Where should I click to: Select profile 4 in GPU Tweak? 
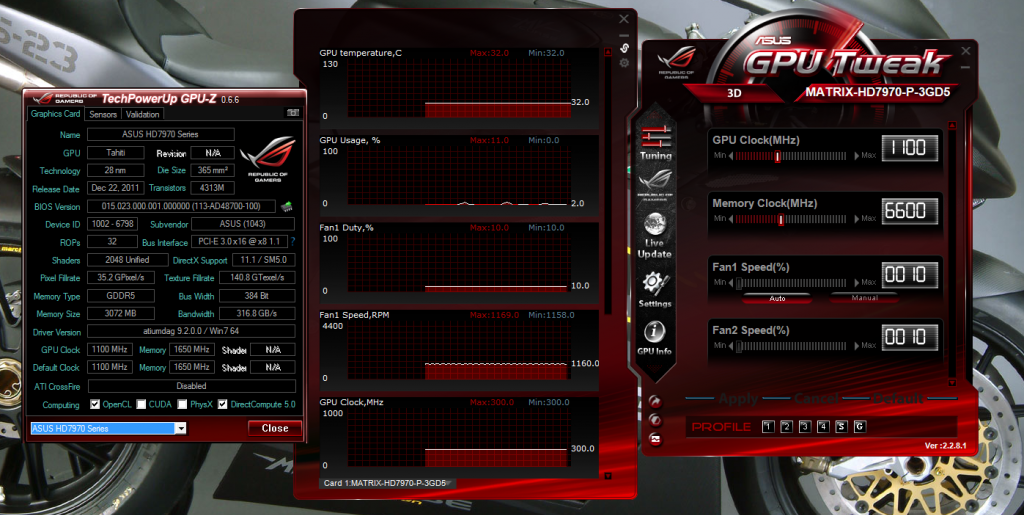[x=823, y=427]
